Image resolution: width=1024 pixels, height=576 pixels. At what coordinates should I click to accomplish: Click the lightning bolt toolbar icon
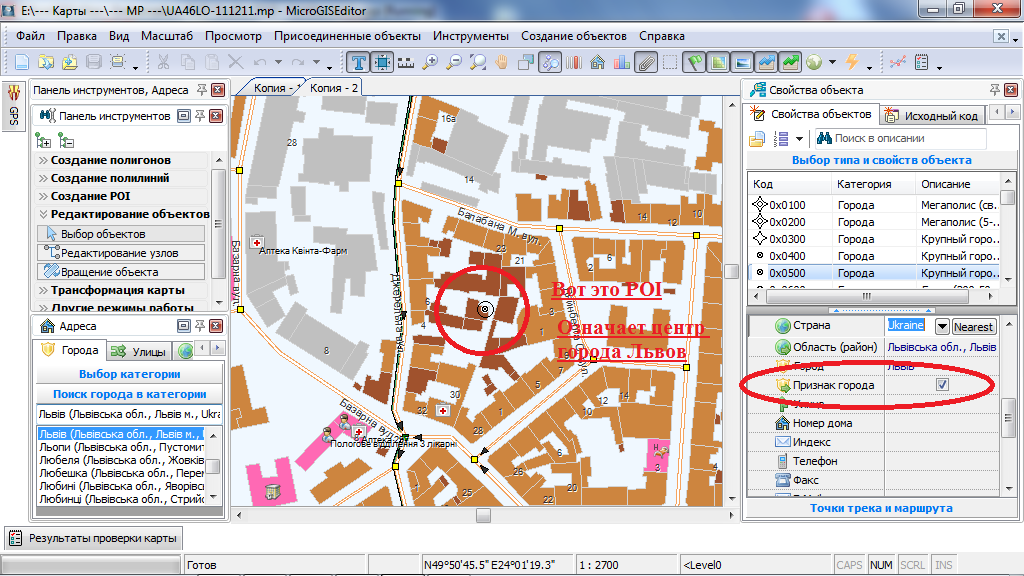coord(852,62)
